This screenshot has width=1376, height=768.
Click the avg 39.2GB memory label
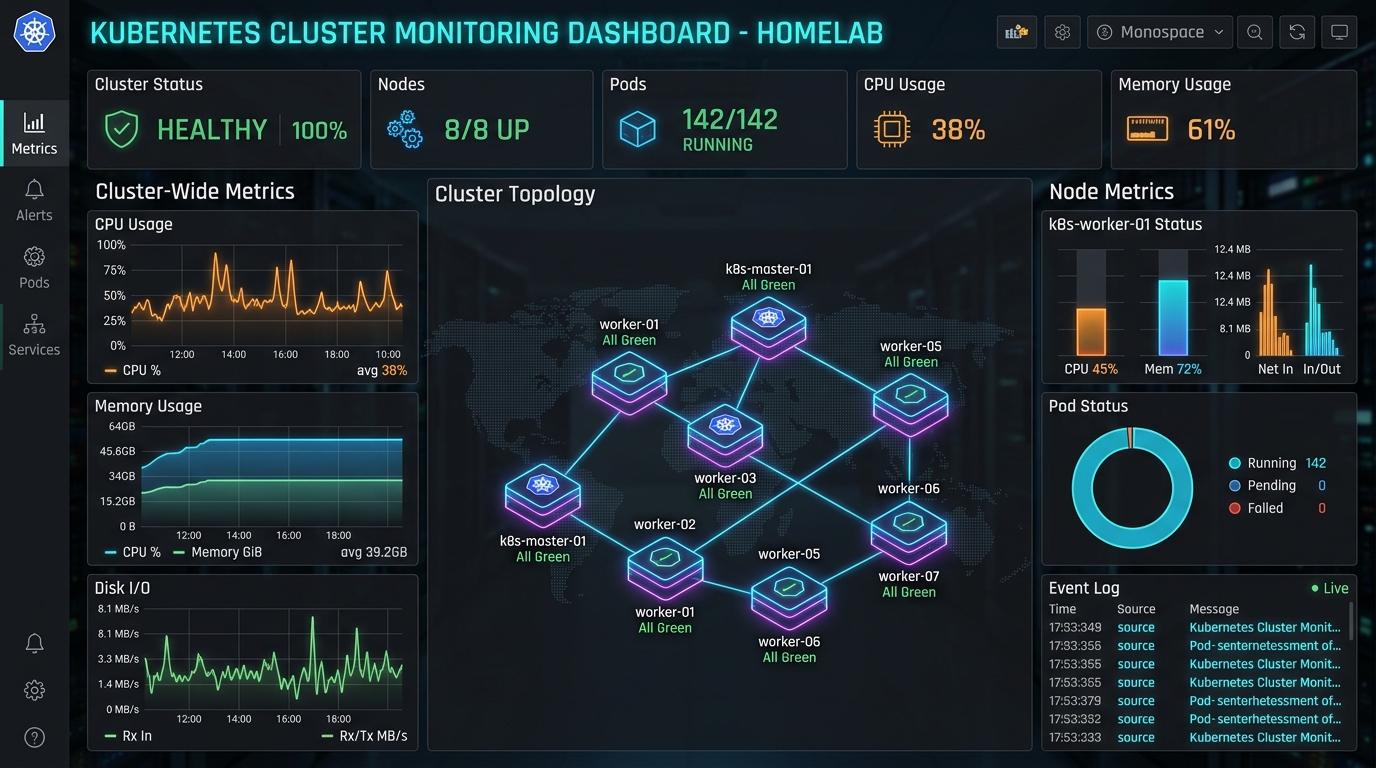point(373,552)
